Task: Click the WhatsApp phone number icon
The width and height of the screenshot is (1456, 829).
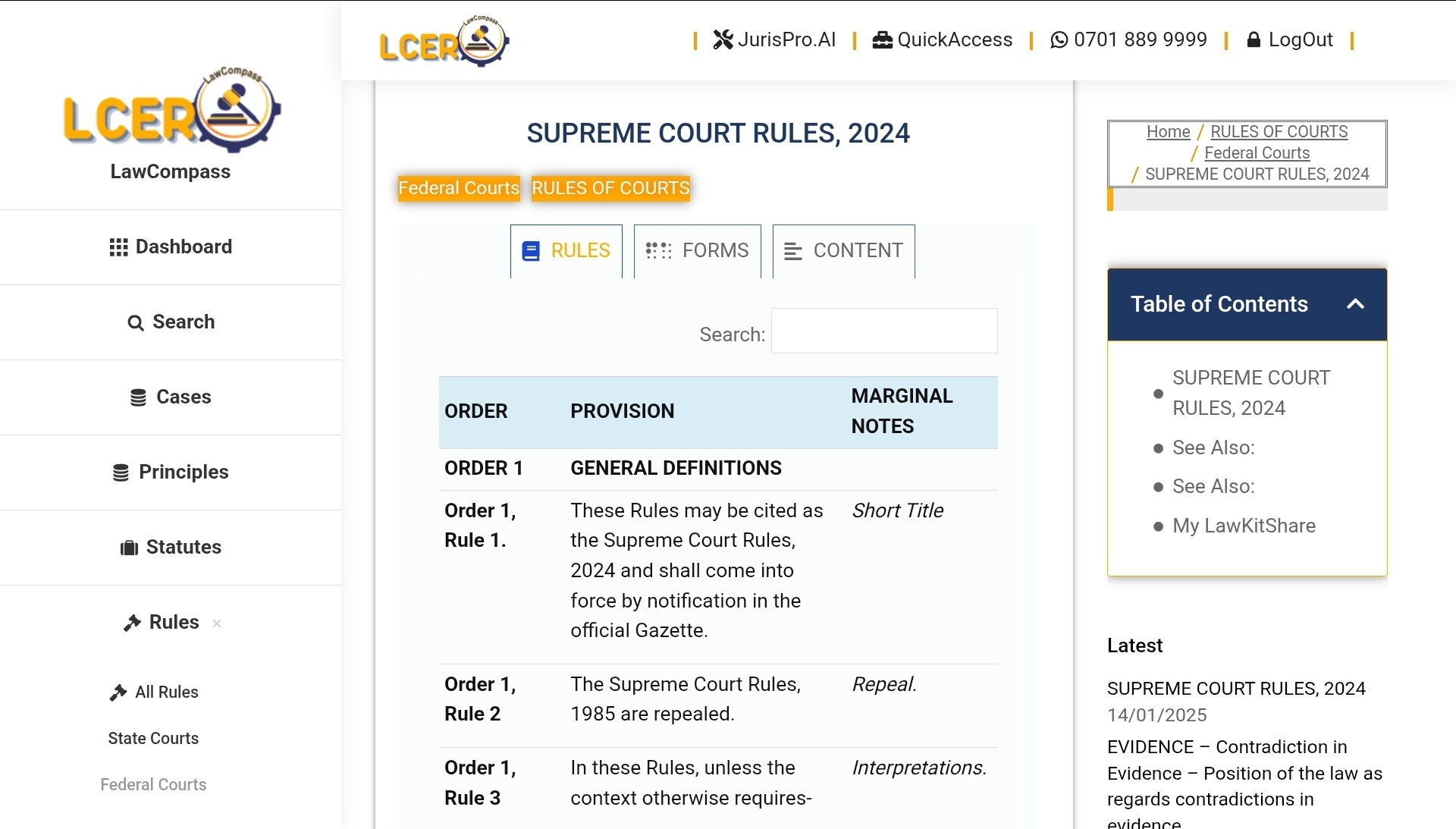Action: point(1059,39)
